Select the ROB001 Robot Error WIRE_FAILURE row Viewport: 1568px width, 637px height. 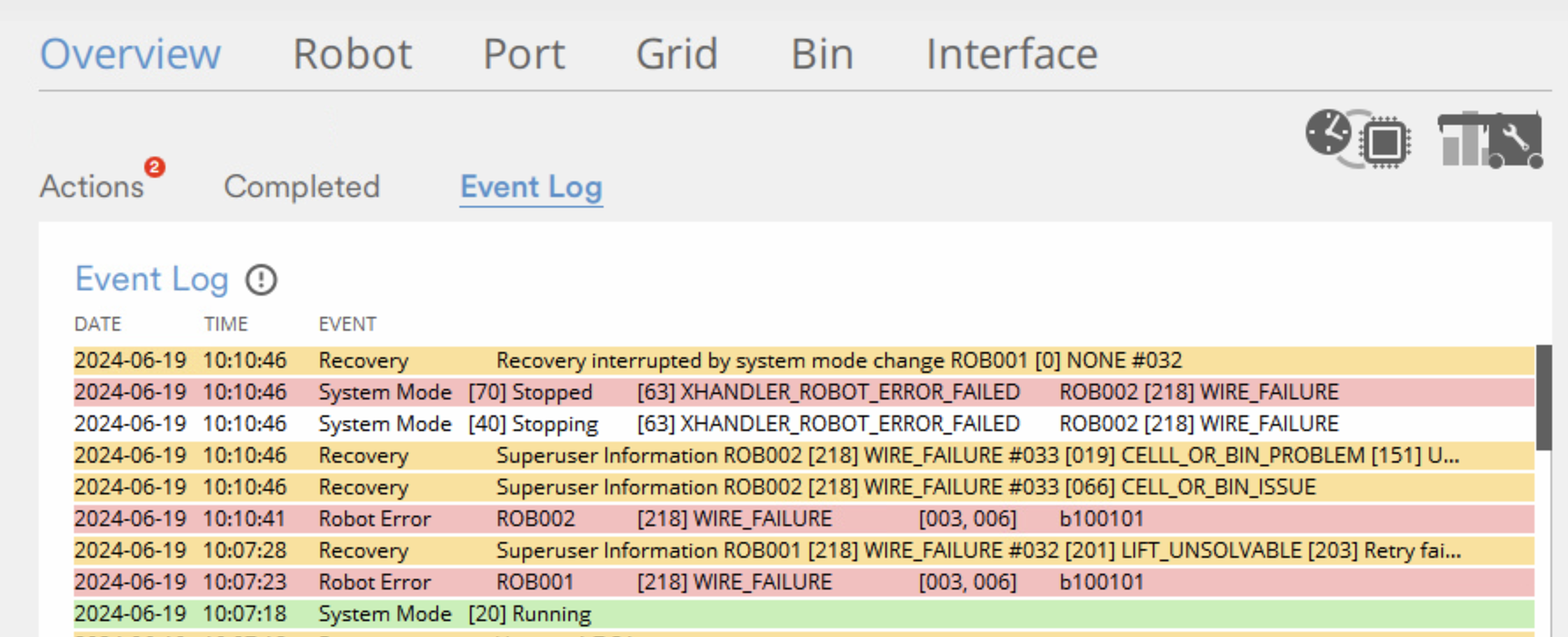point(792,582)
